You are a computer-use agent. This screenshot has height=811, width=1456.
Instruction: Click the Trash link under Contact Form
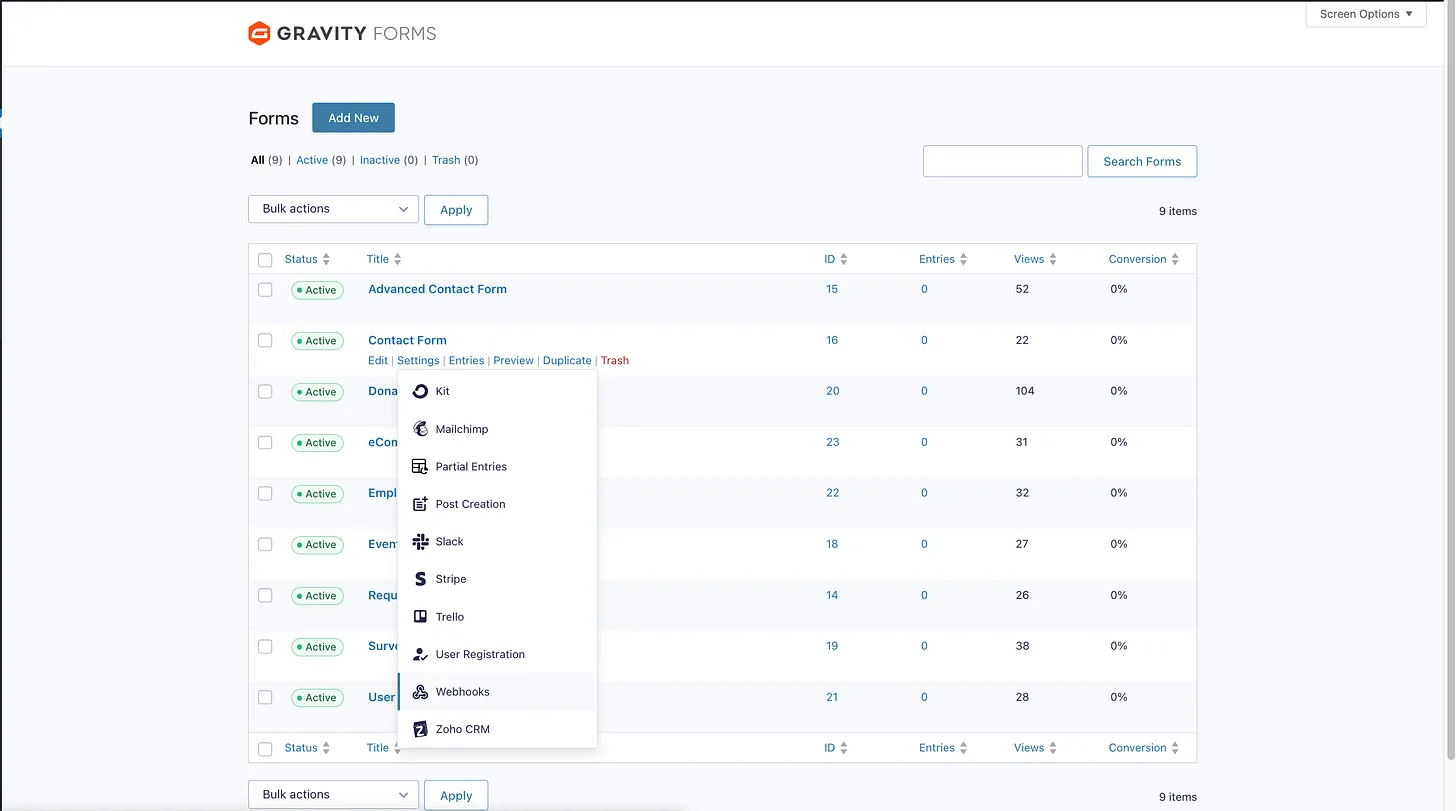tap(615, 361)
